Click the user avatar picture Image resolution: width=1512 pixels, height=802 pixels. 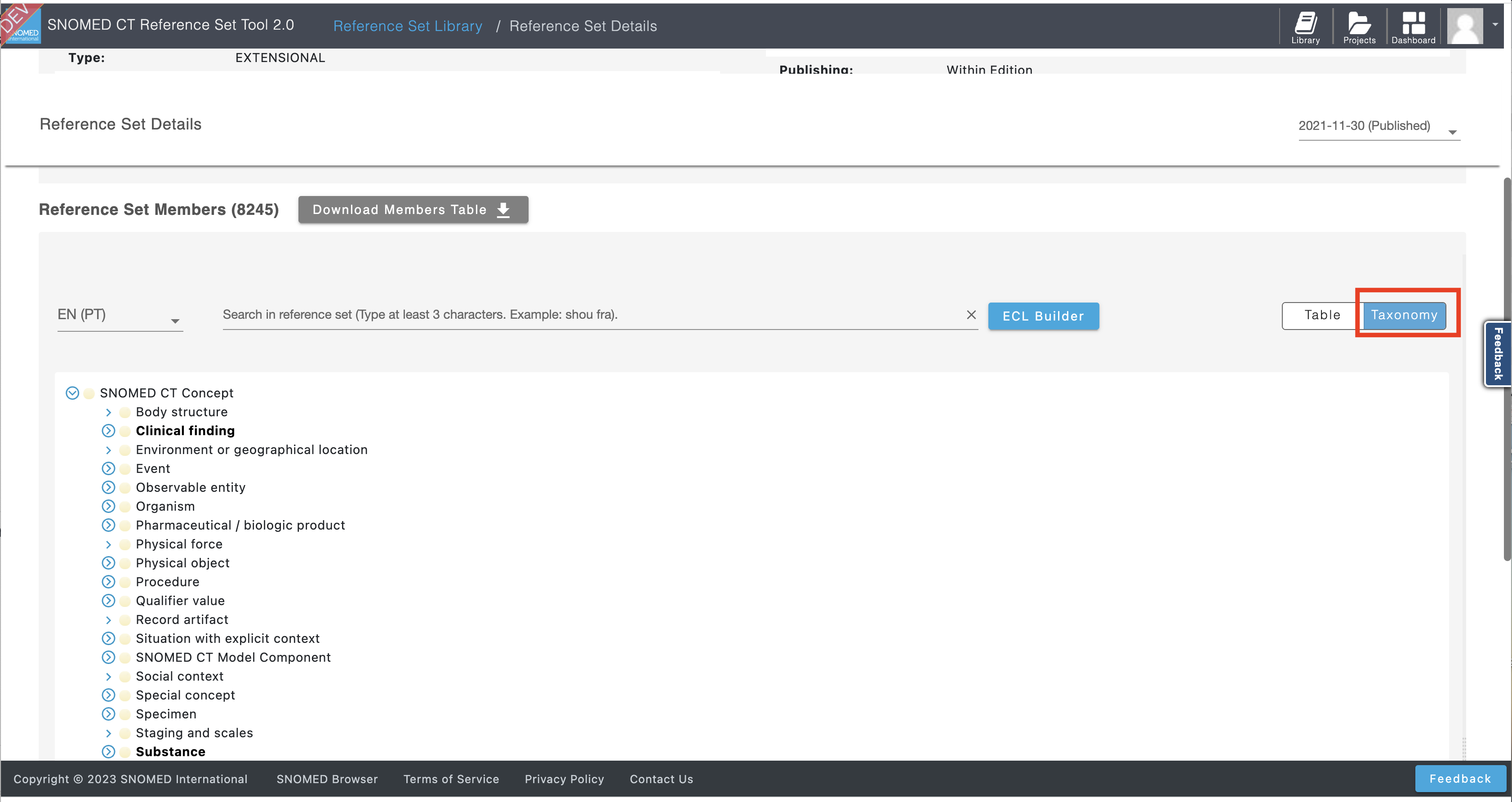(1465, 26)
